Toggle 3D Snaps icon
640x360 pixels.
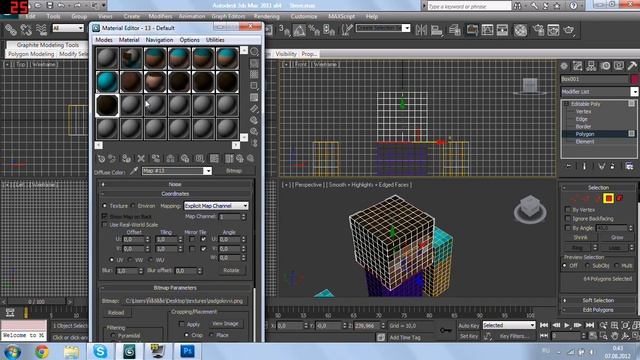tap(284, 30)
